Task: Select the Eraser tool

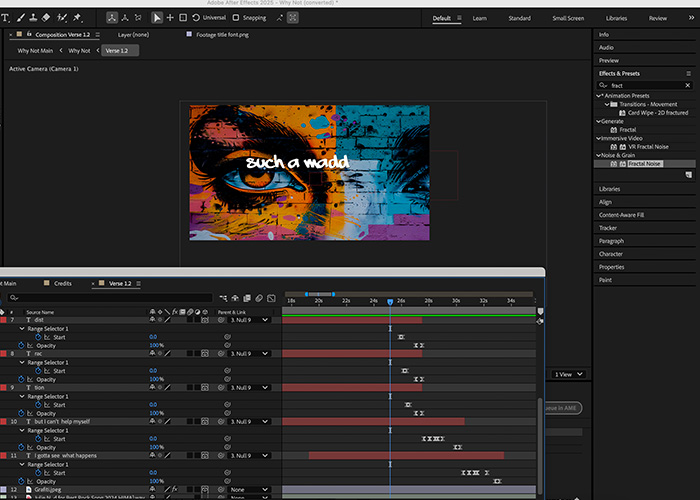Action: point(46,18)
